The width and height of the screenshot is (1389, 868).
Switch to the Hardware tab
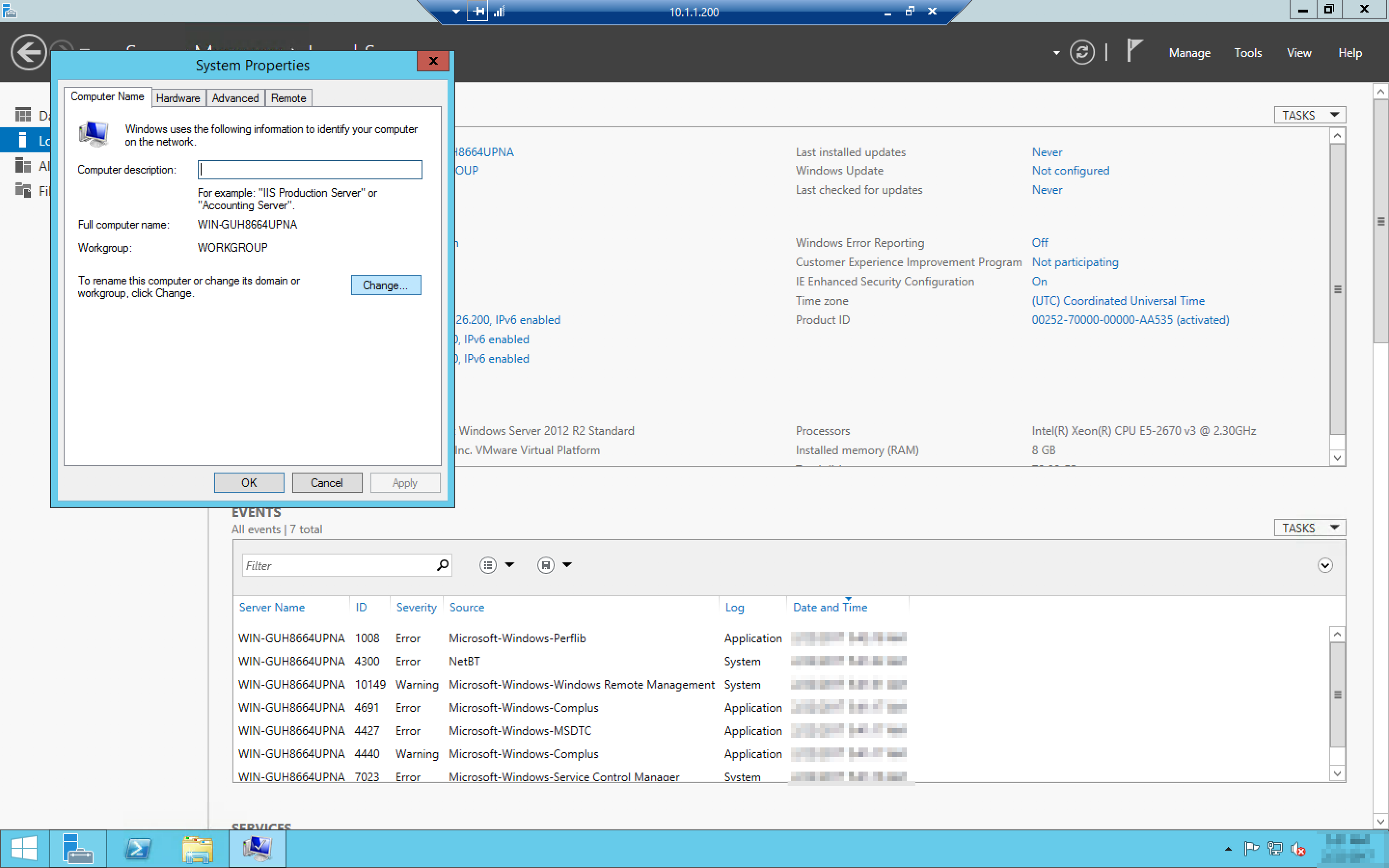178,98
